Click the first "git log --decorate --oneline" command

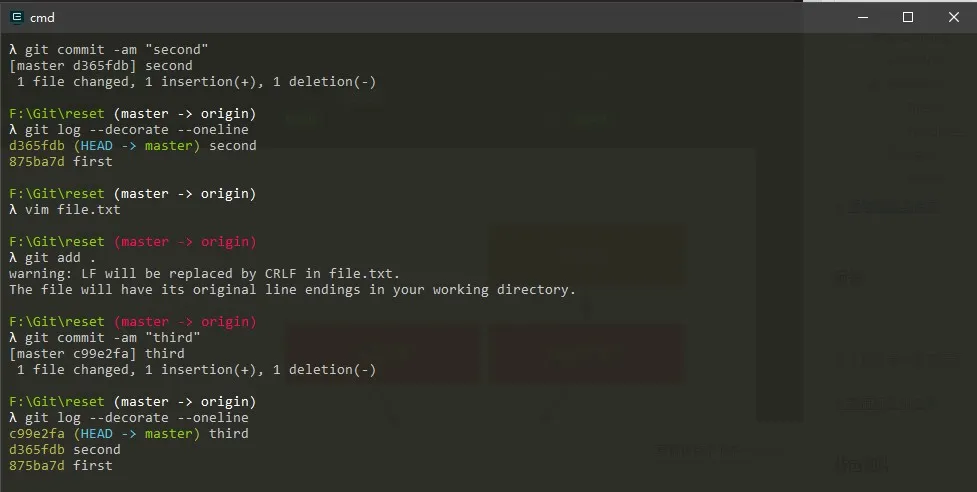coord(134,130)
